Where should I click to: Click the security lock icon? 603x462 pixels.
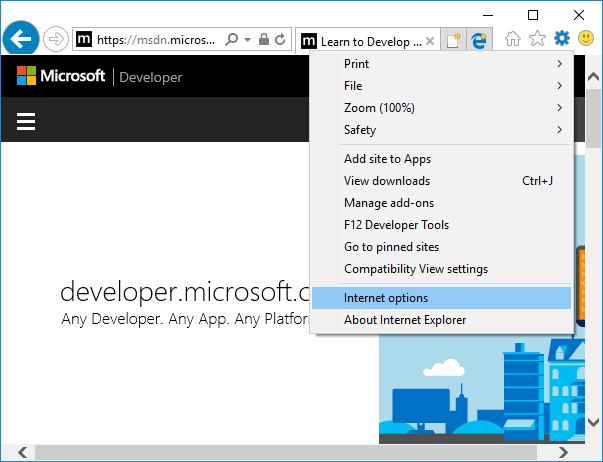click(x=263, y=39)
